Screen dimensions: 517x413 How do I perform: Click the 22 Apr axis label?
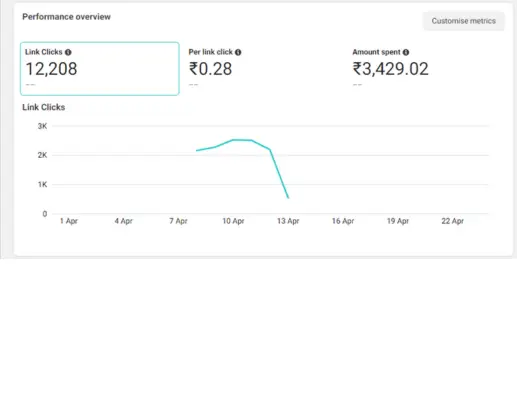point(453,221)
